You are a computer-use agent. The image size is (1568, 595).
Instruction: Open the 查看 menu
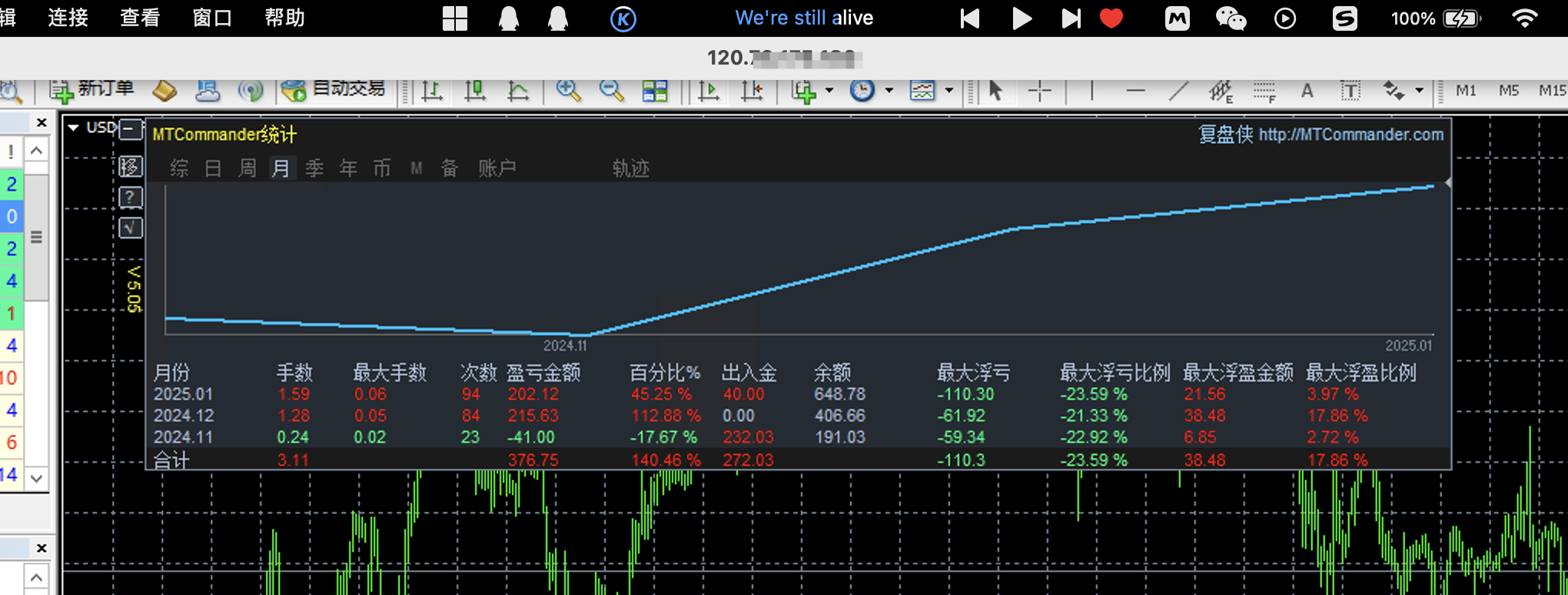[140, 18]
